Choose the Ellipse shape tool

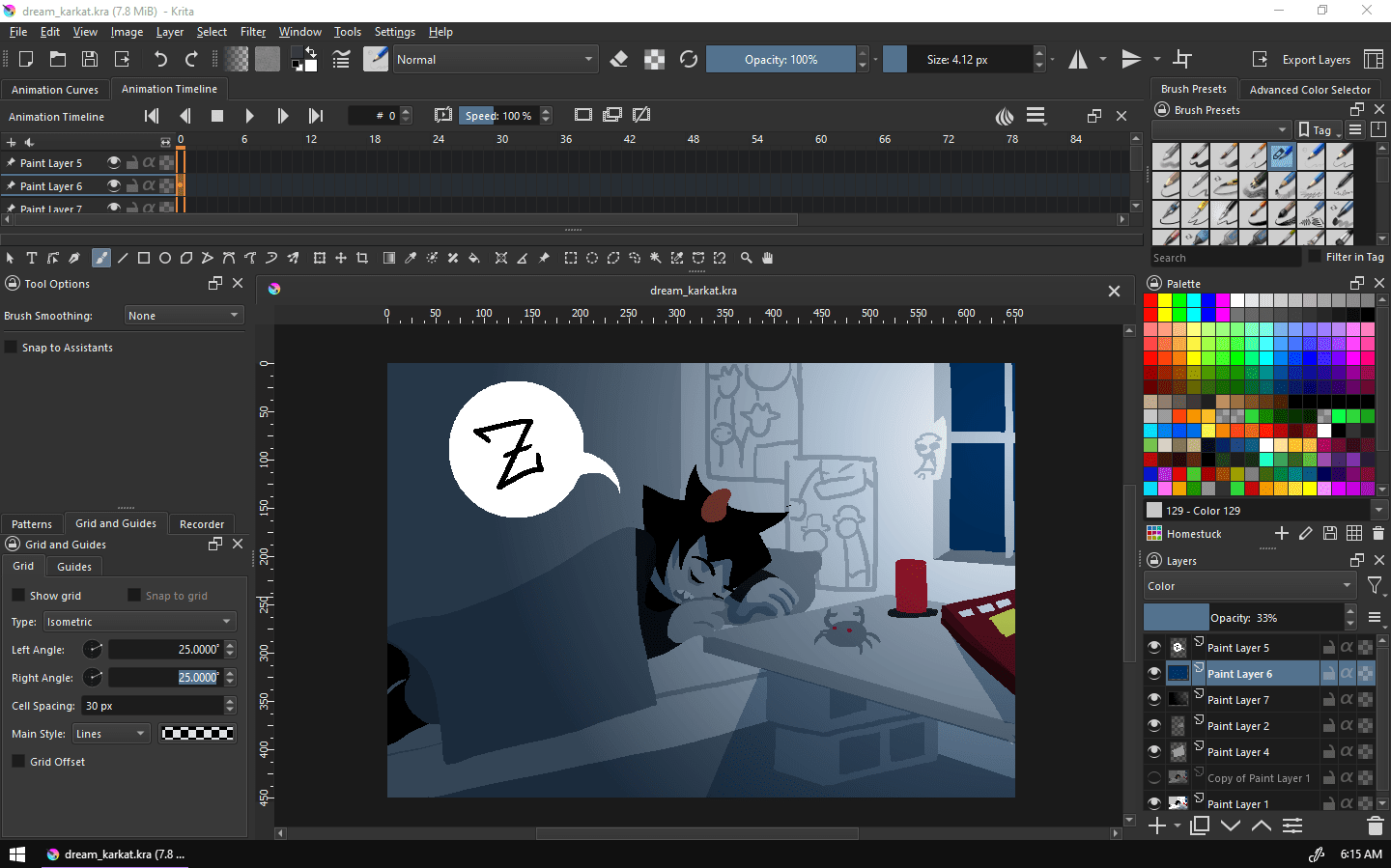click(x=165, y=258)
